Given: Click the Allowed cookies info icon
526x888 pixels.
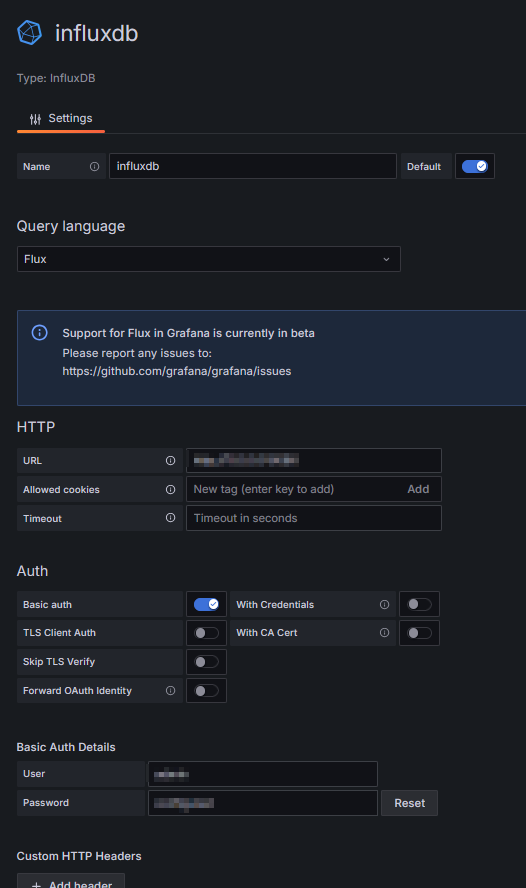Looking at the screenshot, I should tap(170, 489).
